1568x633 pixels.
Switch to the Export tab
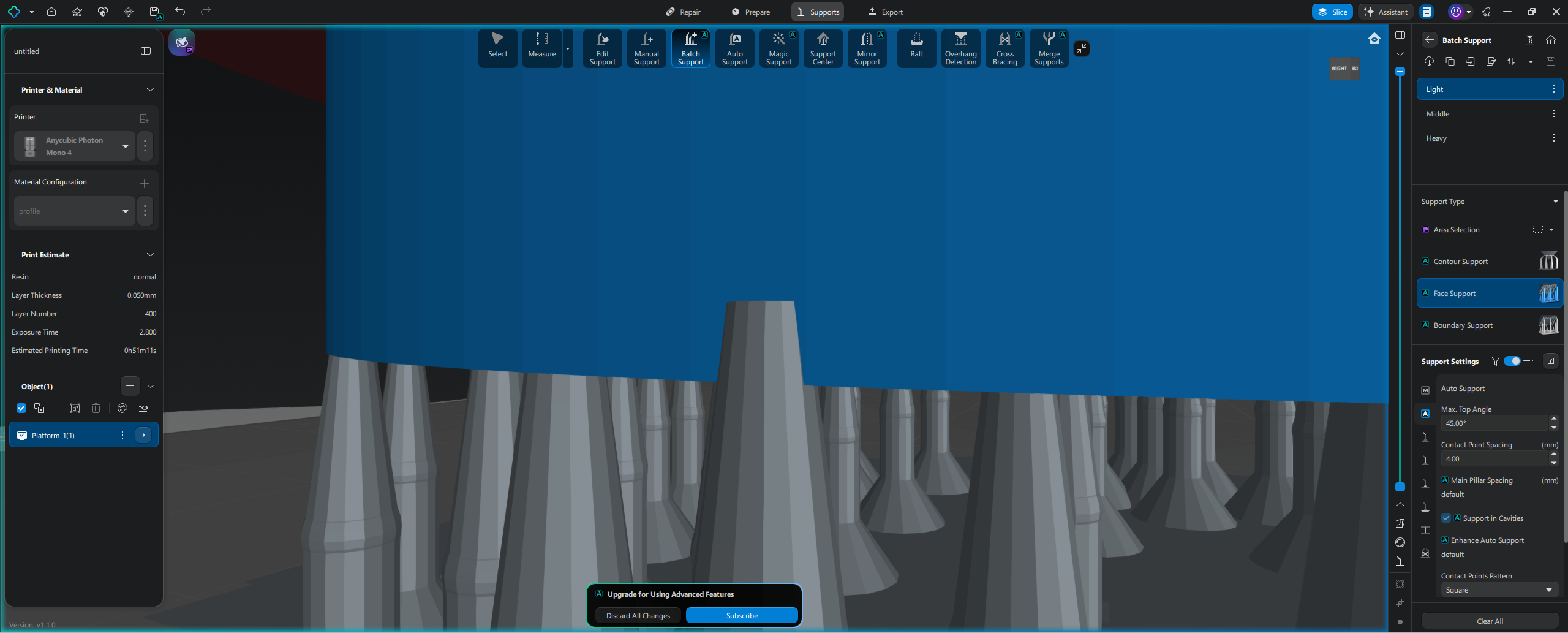pos(886,12)
